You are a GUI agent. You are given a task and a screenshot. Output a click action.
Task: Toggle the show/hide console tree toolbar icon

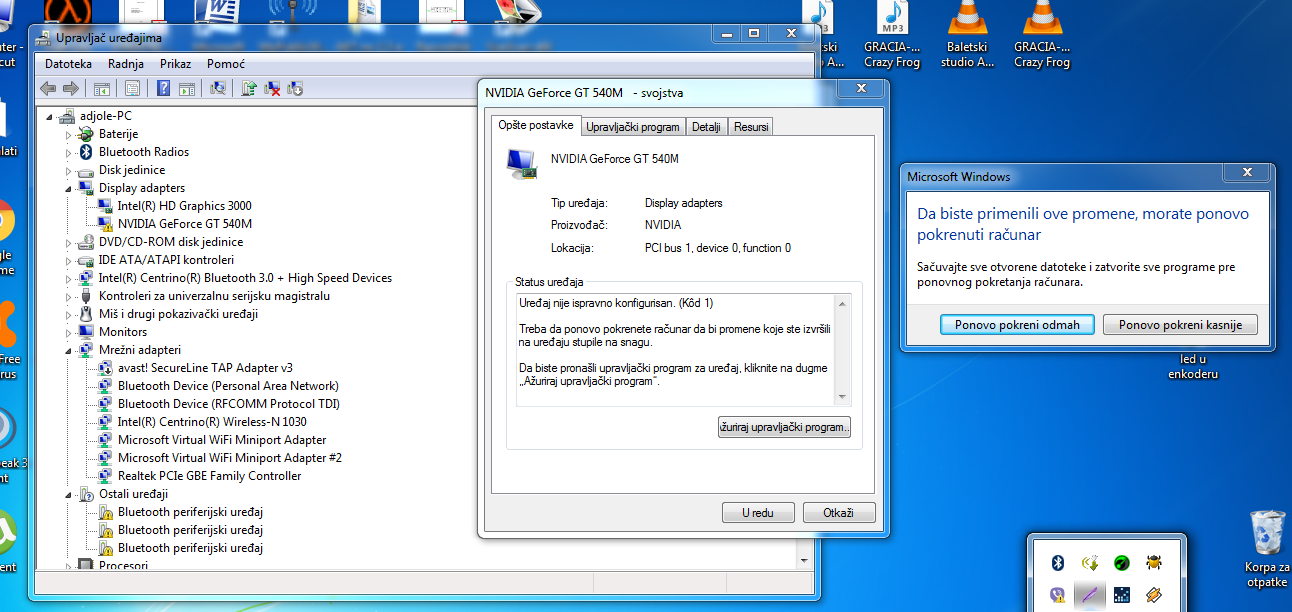tap(101, 89)
